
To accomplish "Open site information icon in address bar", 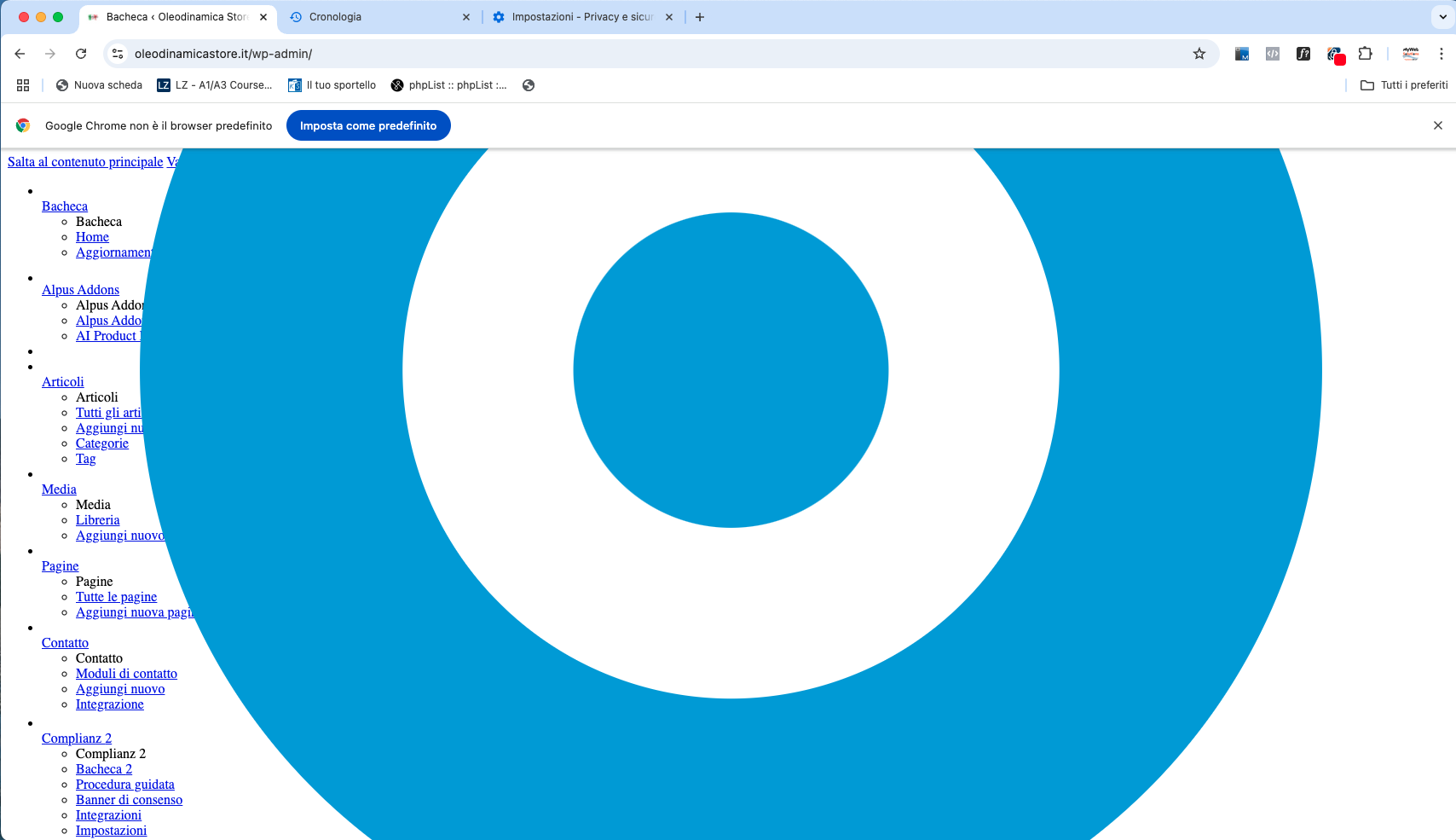I will pos(118,54).
